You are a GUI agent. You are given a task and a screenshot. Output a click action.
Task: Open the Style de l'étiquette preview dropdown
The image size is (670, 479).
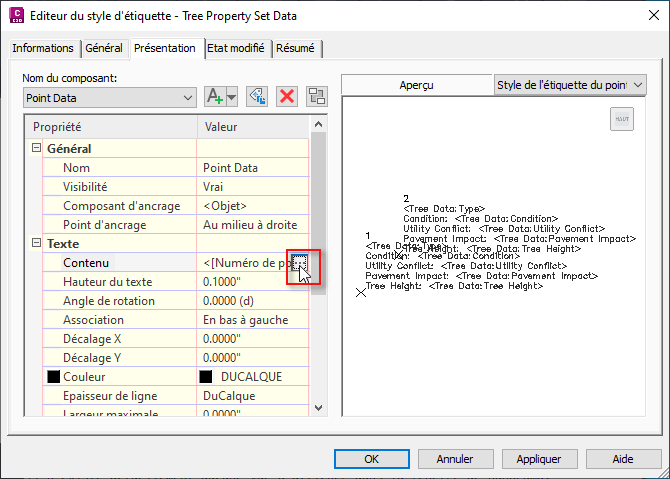click(570, 85)
